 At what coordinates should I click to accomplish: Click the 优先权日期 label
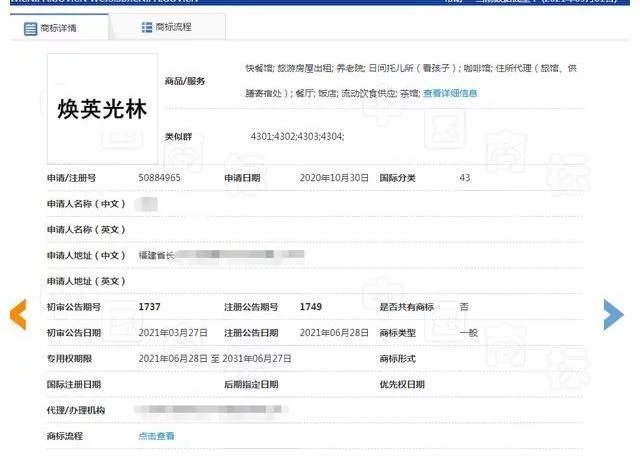(402, 384)
